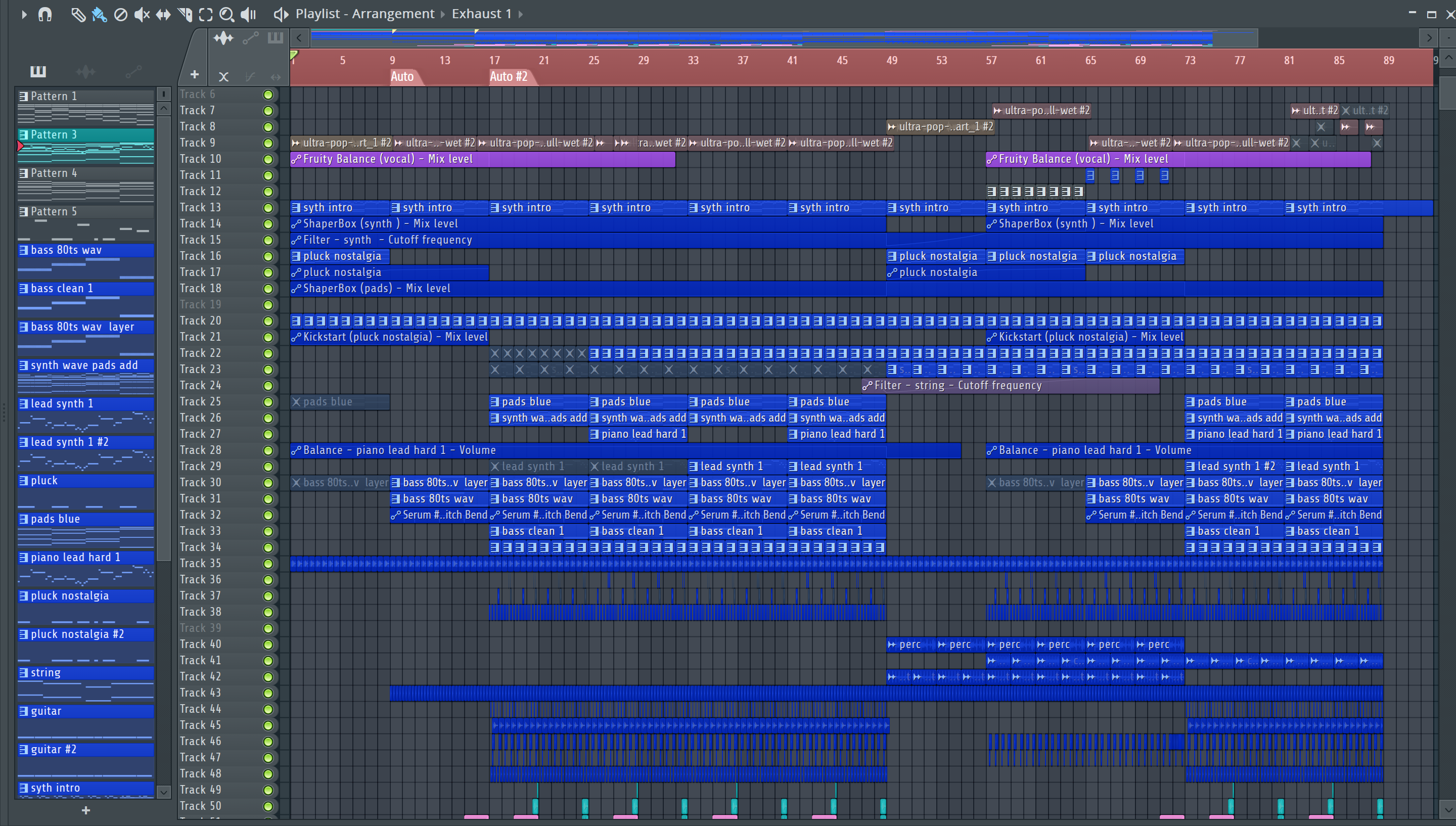Mute Track 50
1456x826 pixels.
pyautogui.click(x=268, y=806)
